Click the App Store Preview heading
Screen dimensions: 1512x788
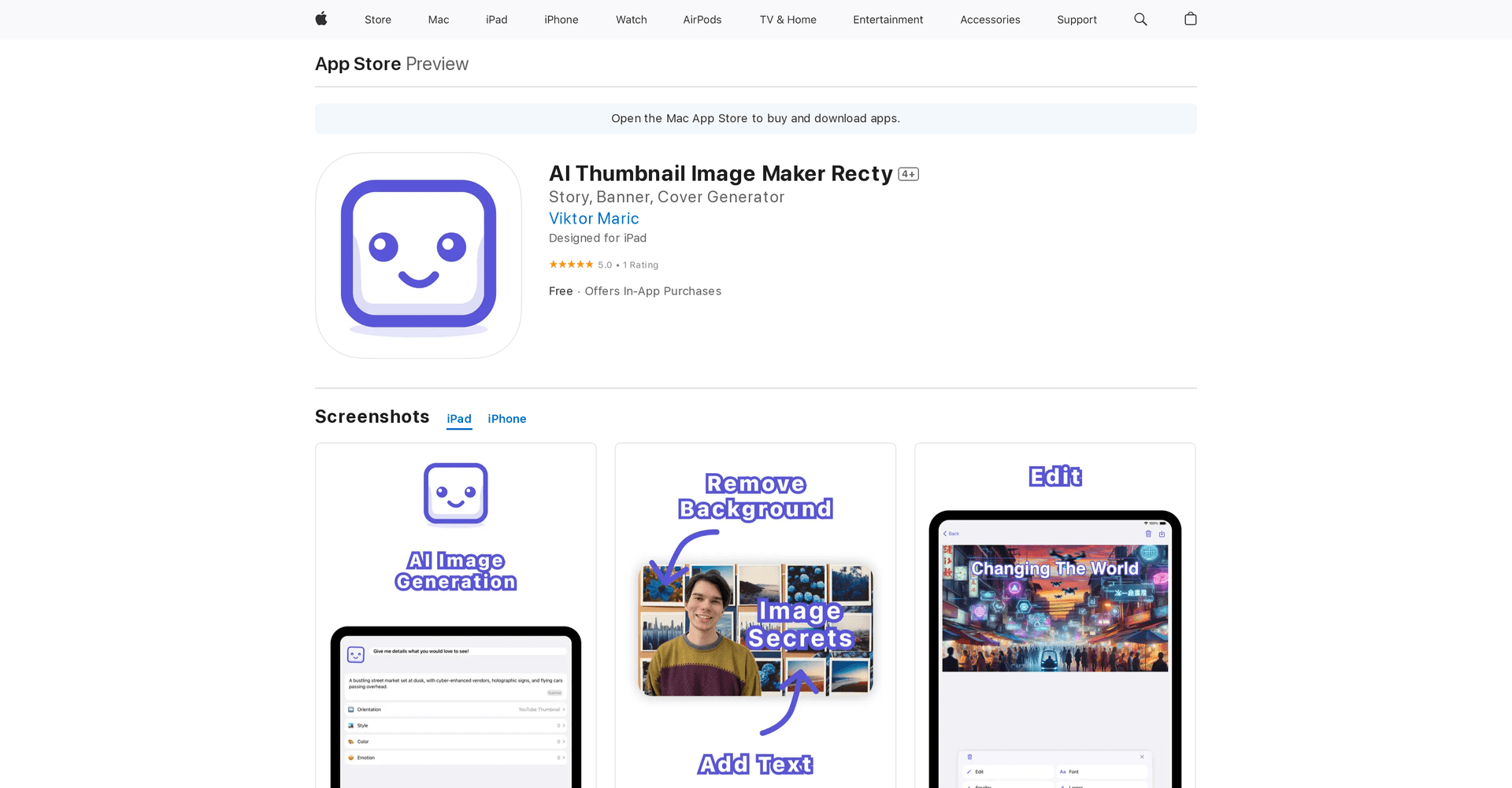click(391, 64)
